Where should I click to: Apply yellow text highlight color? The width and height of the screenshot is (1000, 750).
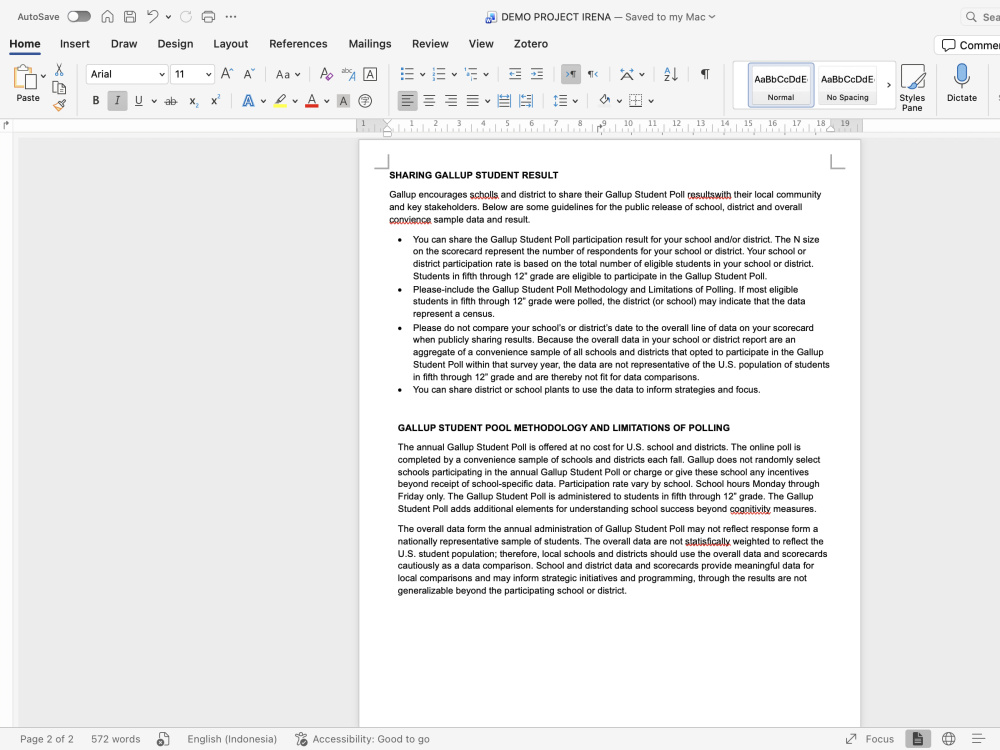point(280,101)
